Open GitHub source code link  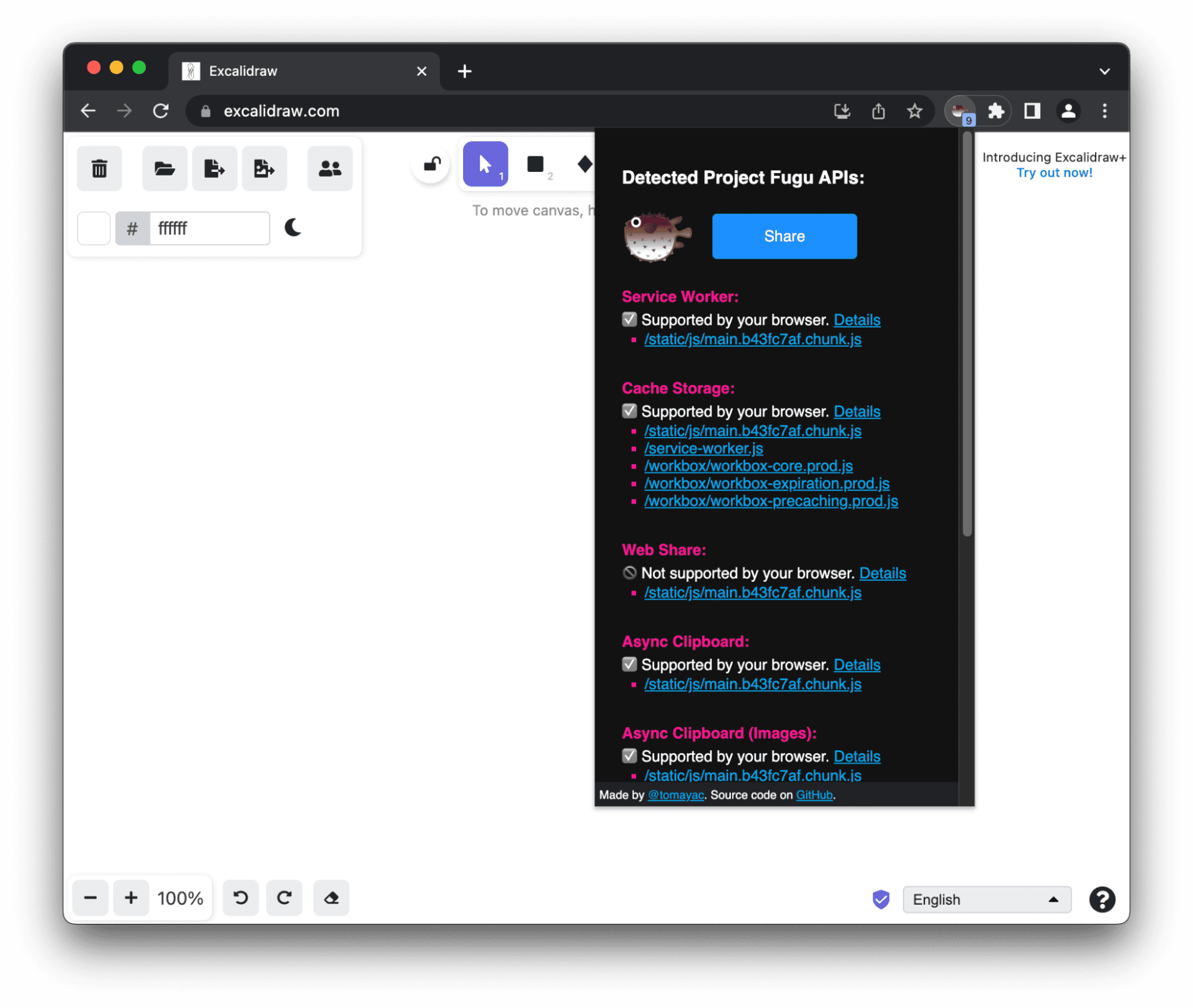pyautogui.click(x=813, y=794)
